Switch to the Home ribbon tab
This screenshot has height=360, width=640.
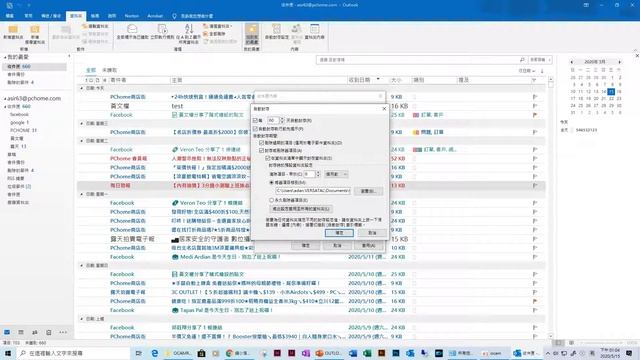pos(28,16)
